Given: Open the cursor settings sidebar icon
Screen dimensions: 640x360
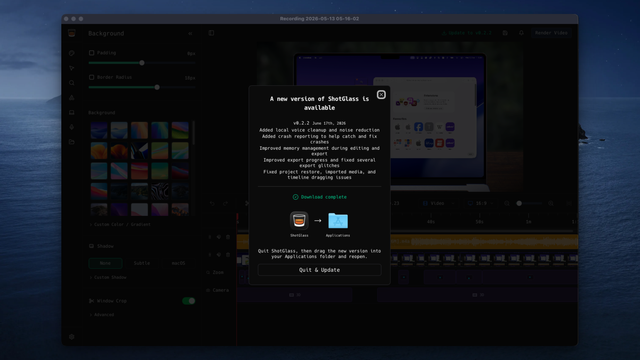Looking at the screenshot, I should (72, 68).
